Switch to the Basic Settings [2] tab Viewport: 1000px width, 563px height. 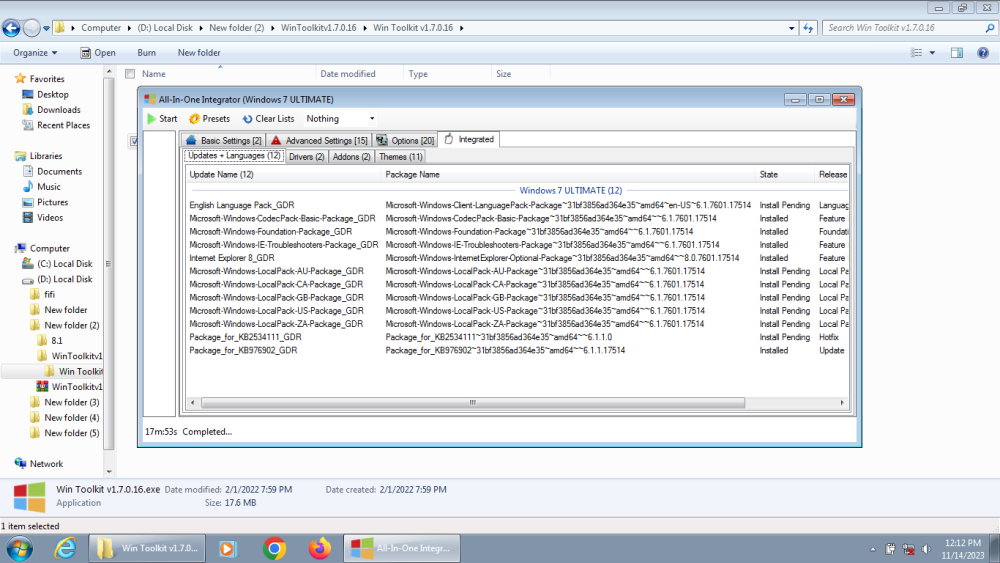click(x=224, y=140)
